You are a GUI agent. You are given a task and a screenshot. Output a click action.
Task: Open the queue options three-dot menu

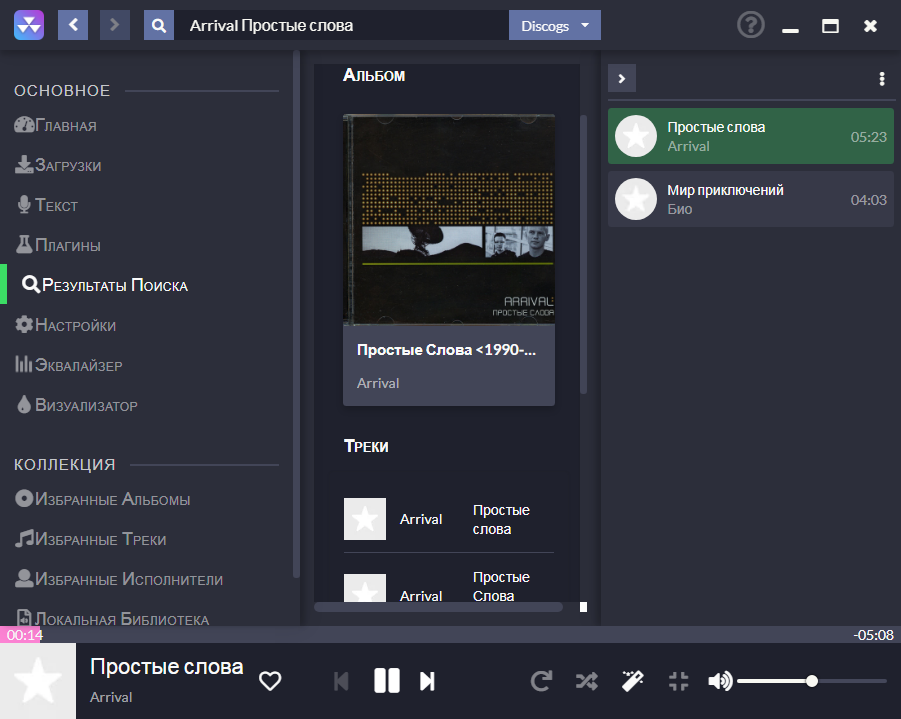pos(881,79)
